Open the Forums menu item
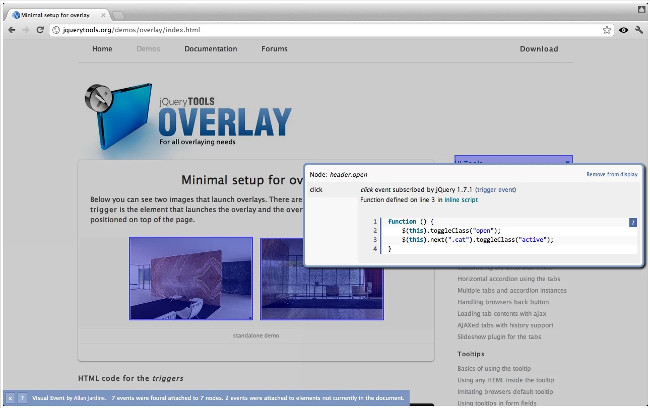 [274, 49]
